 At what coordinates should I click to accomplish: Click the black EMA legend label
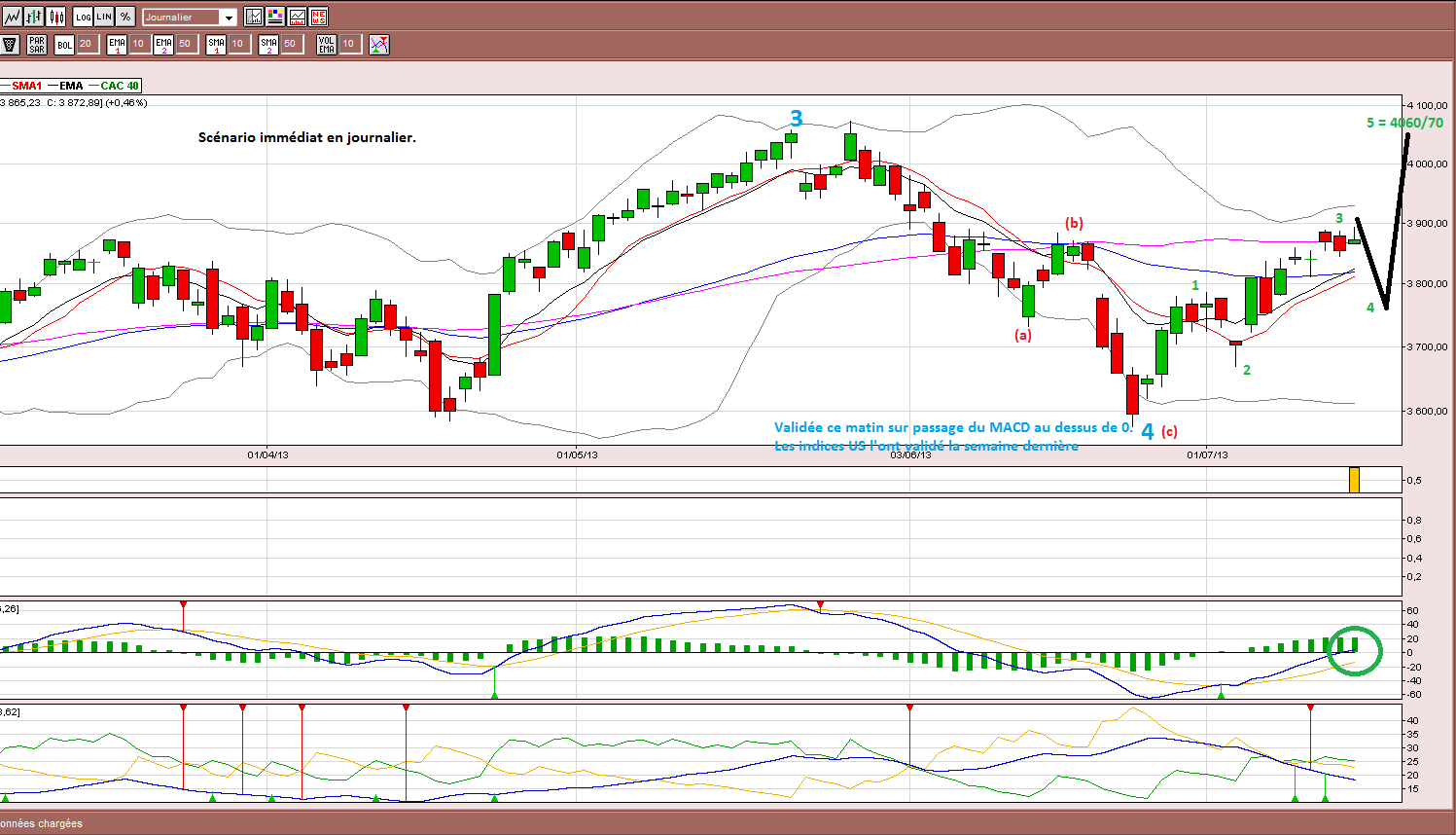point(71,86)
